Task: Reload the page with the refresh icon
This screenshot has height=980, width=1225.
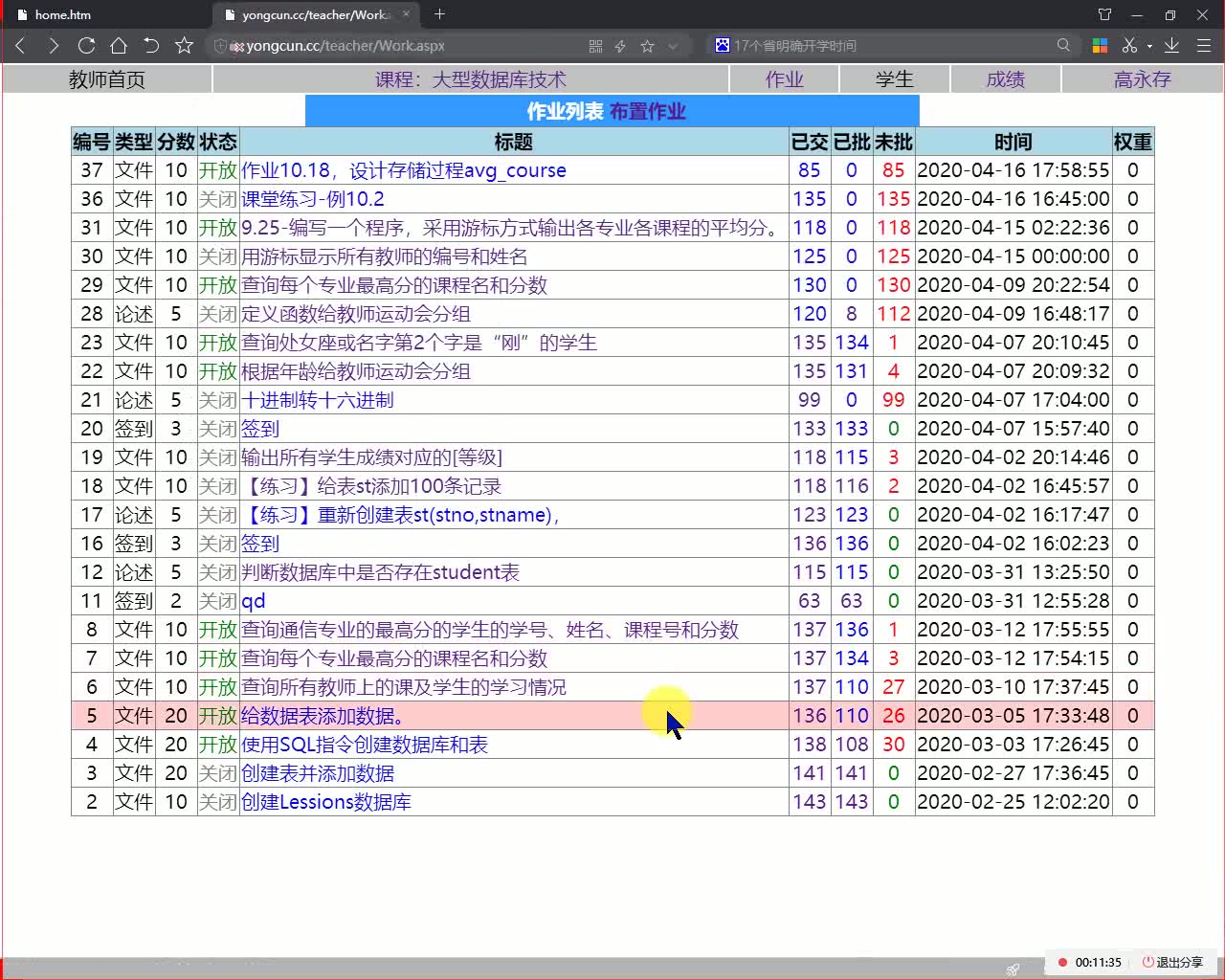Action: 86,45
